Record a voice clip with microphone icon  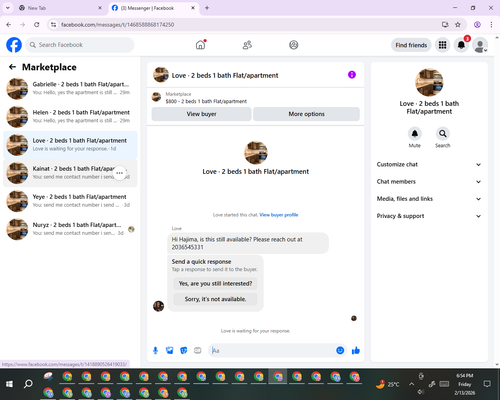(155, 350)
